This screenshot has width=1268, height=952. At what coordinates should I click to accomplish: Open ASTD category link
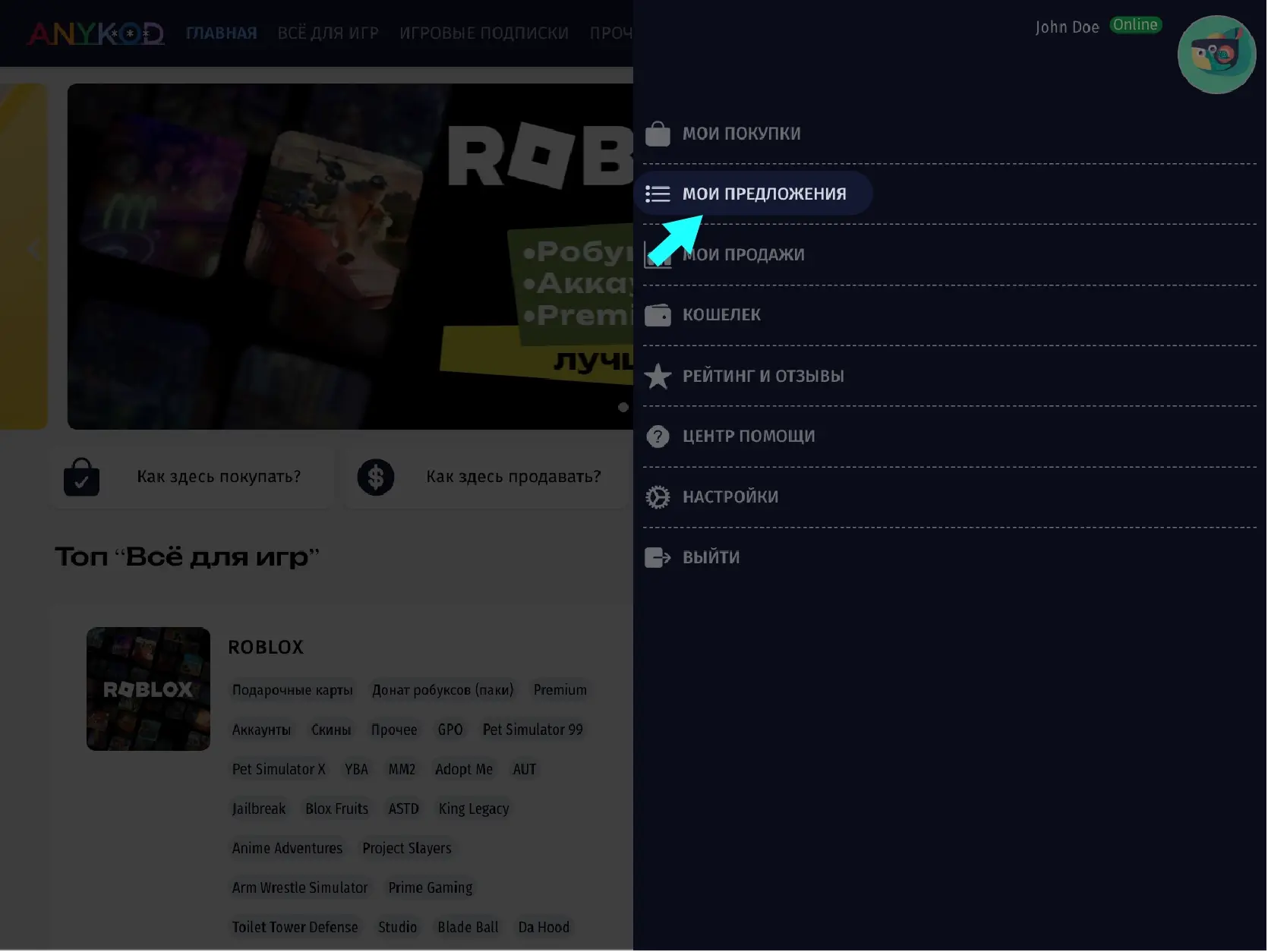pyautogui.click(x=404, y=809)
